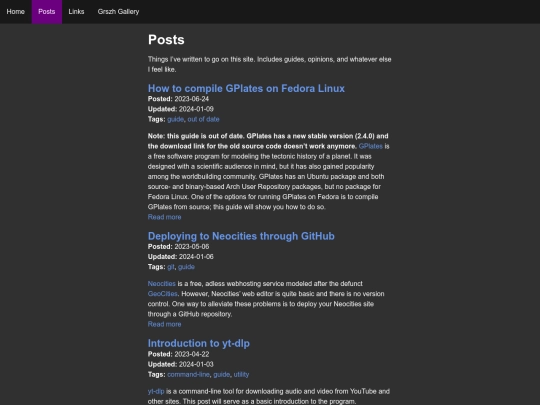The image size is (540, 405).
Task: Go to the Links page
Action: tap(76, 12)
